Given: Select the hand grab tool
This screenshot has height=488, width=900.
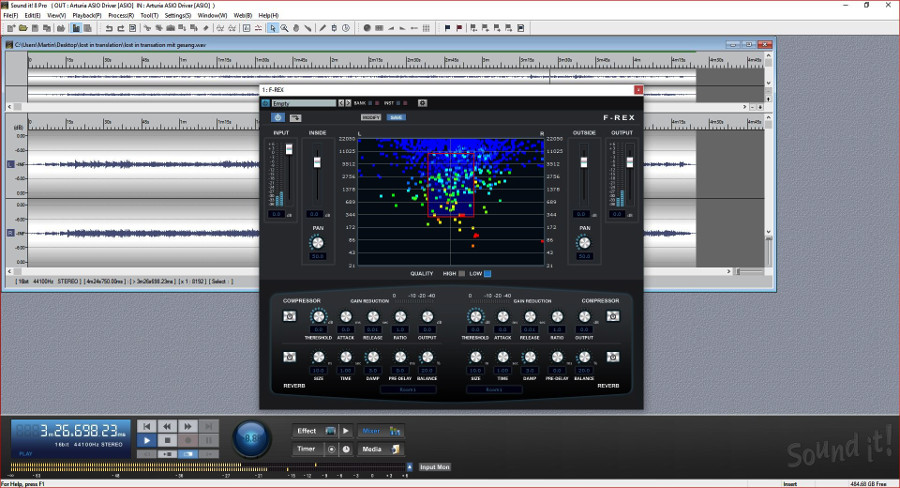Looking at the screenshot, I should pos(296,28).
